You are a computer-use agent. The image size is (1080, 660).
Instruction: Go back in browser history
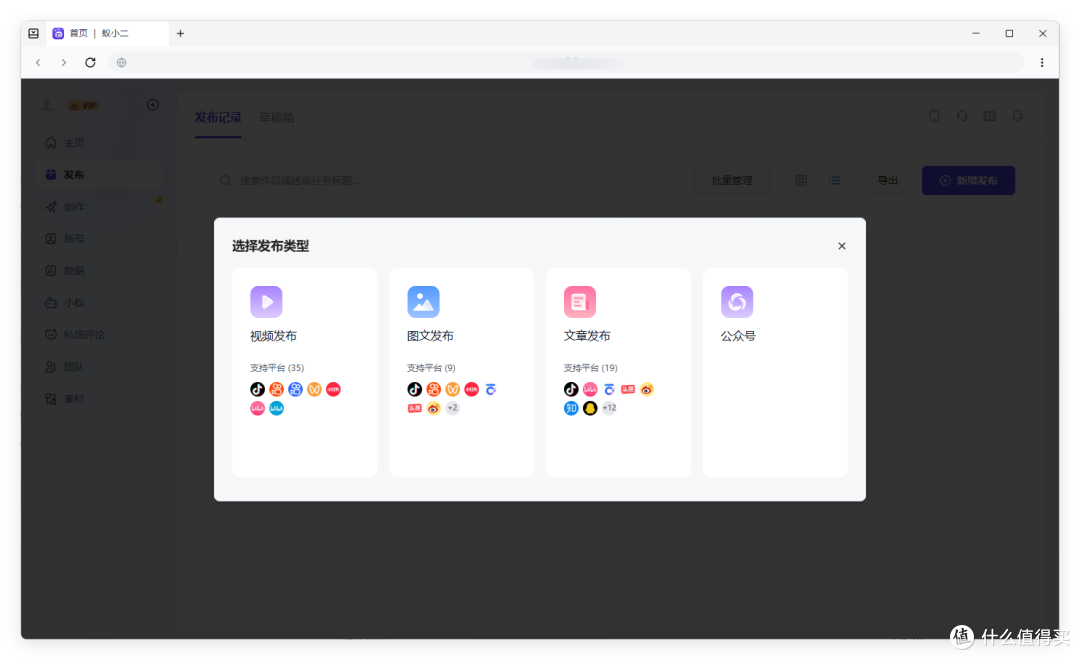[39, 63]
